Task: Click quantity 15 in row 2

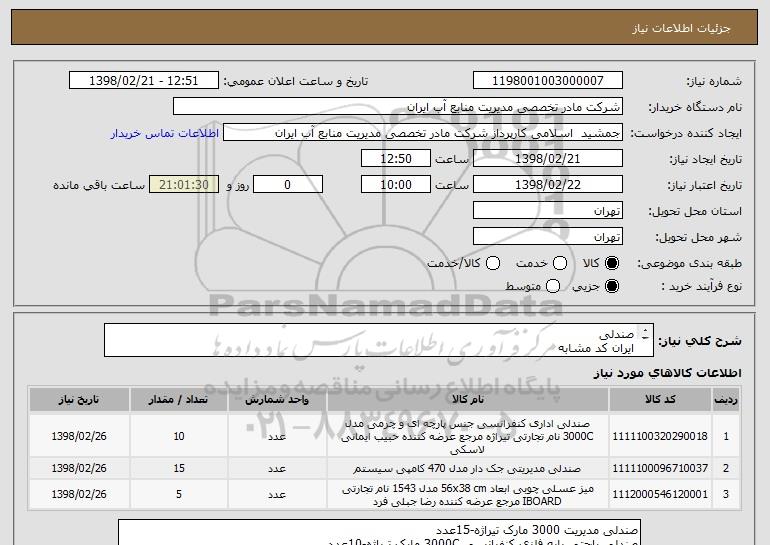Action: [179, 468]
